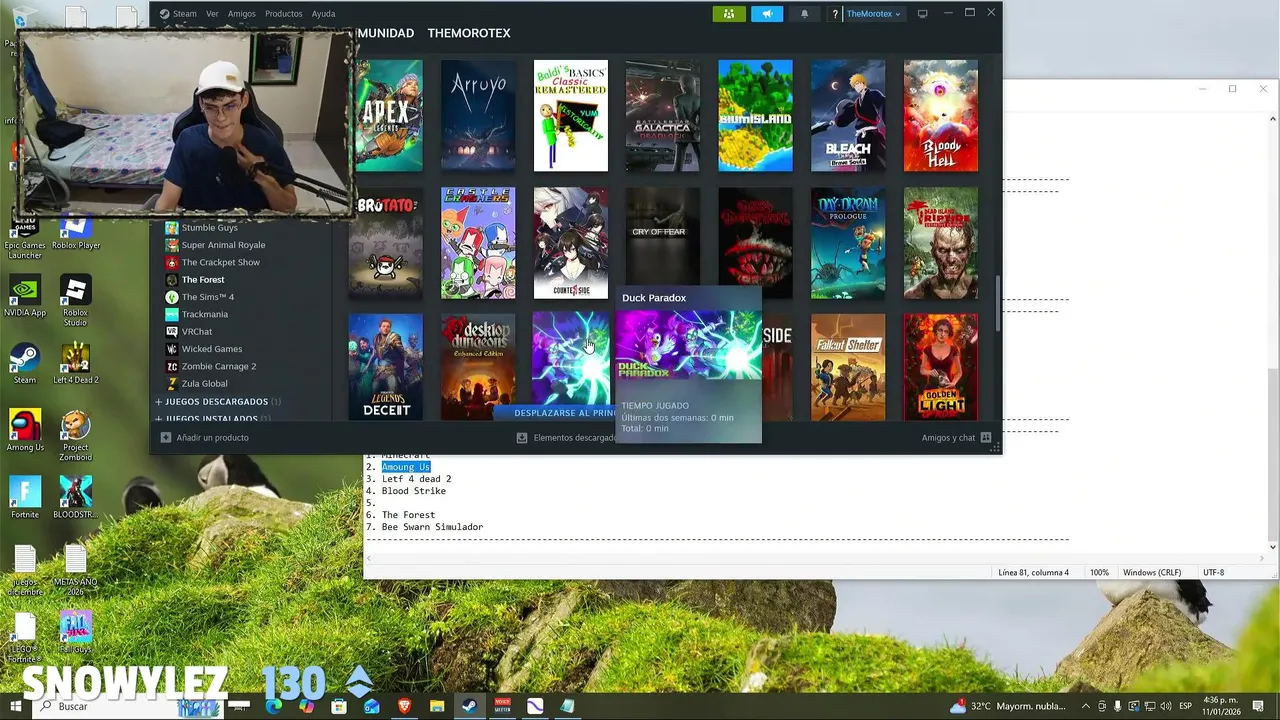Open the Amigos menu

[242, 14]
